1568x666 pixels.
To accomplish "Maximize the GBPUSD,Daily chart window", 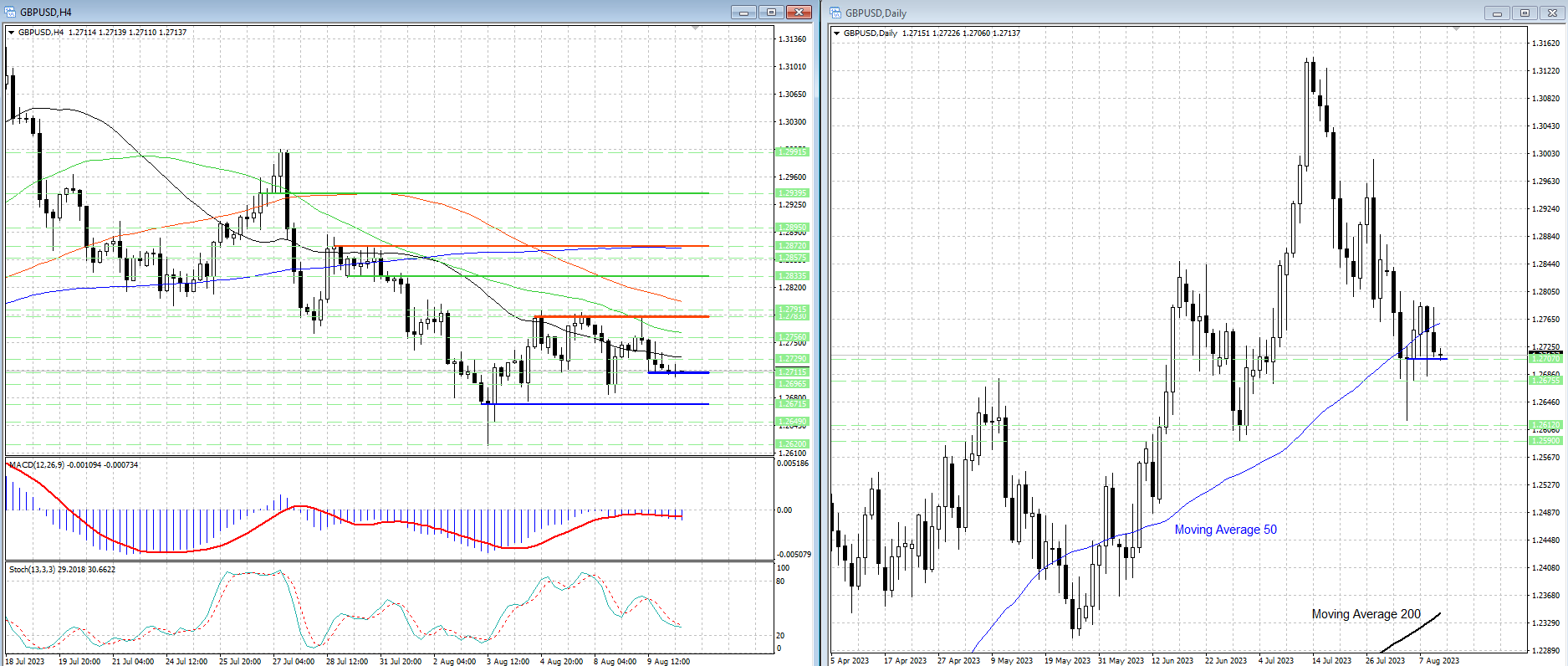I will [1525, 13].
